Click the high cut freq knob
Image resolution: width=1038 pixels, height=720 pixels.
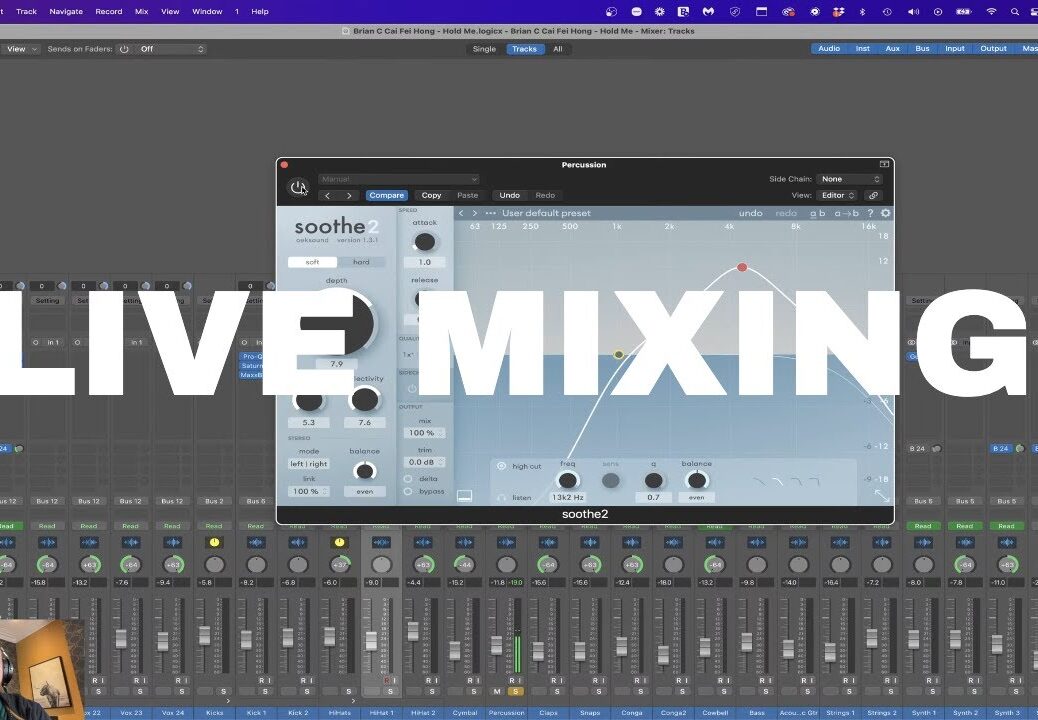pos(567,480)
